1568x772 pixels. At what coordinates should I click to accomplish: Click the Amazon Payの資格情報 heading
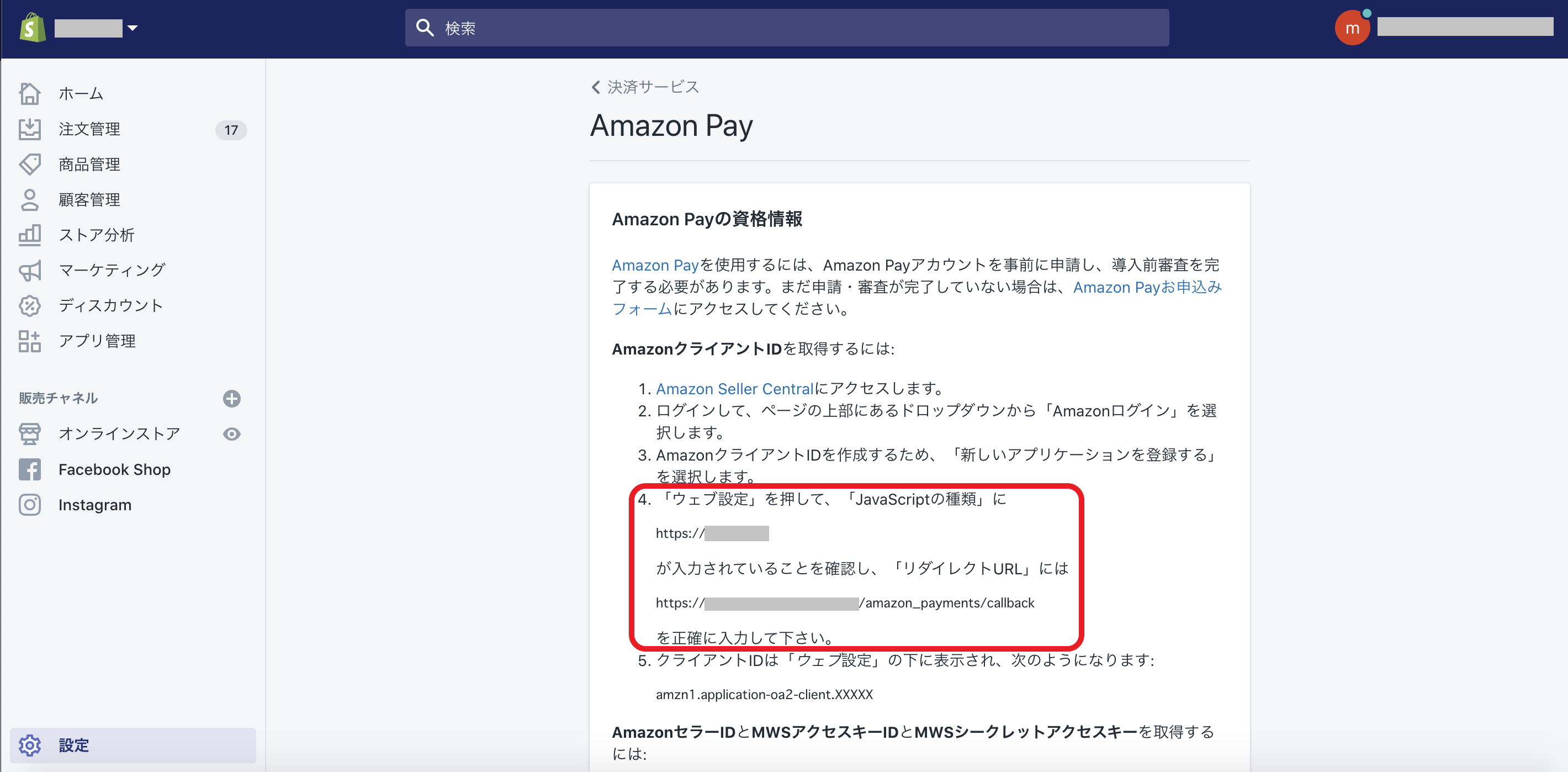point(707,219)
